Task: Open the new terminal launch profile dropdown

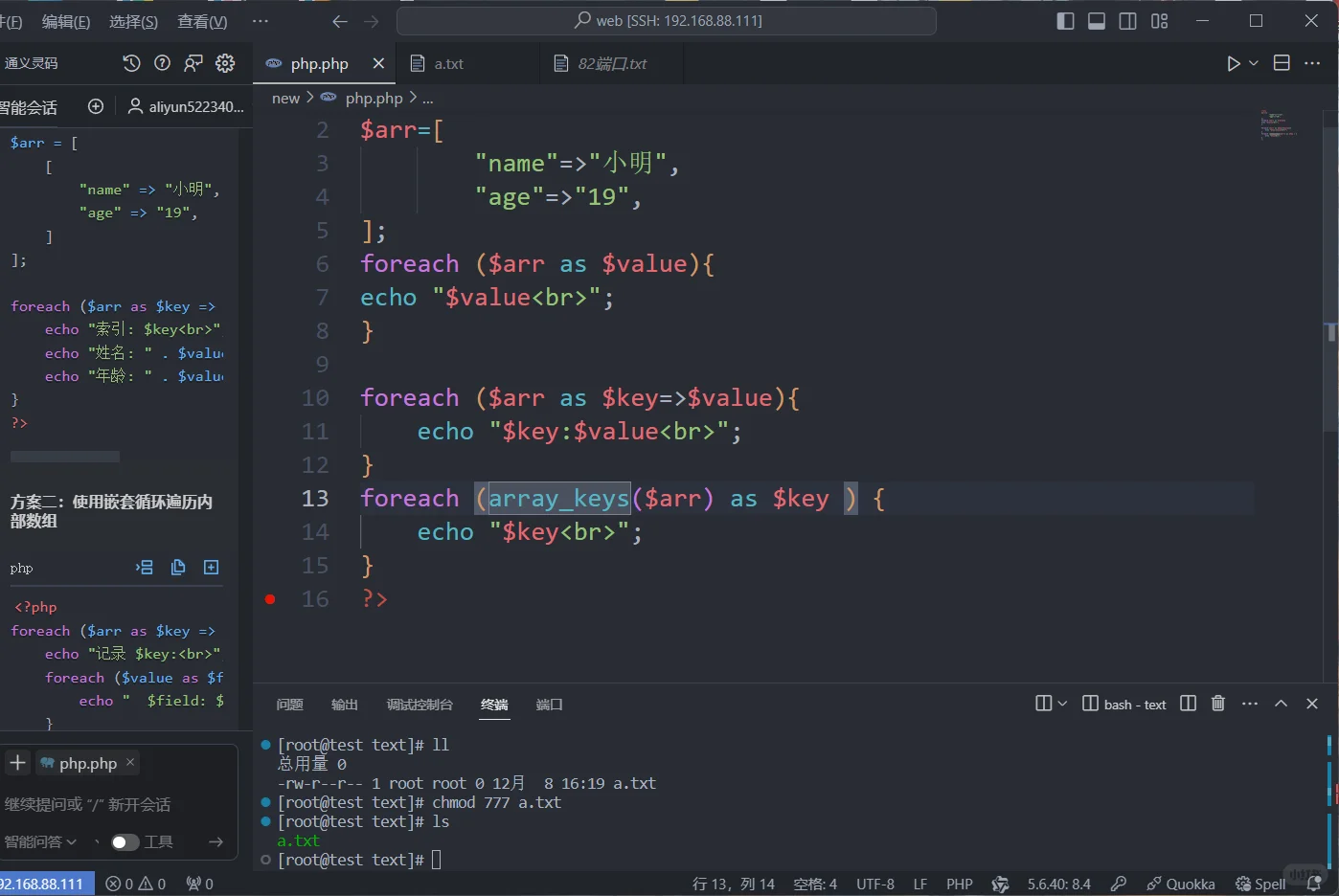Action: (x=1062, y=704)
